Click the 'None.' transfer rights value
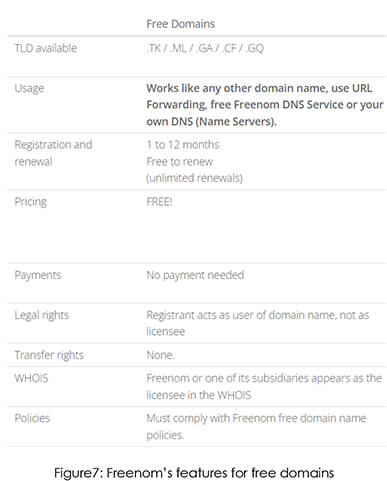Image resolution: width=387 pixels, height=481 pixels. (160, 355)
